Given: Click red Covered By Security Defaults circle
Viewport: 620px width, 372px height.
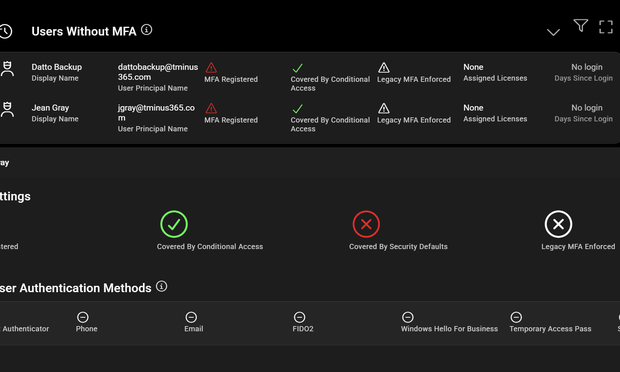Looking at the screenshot, I should [x=366, y=224].
